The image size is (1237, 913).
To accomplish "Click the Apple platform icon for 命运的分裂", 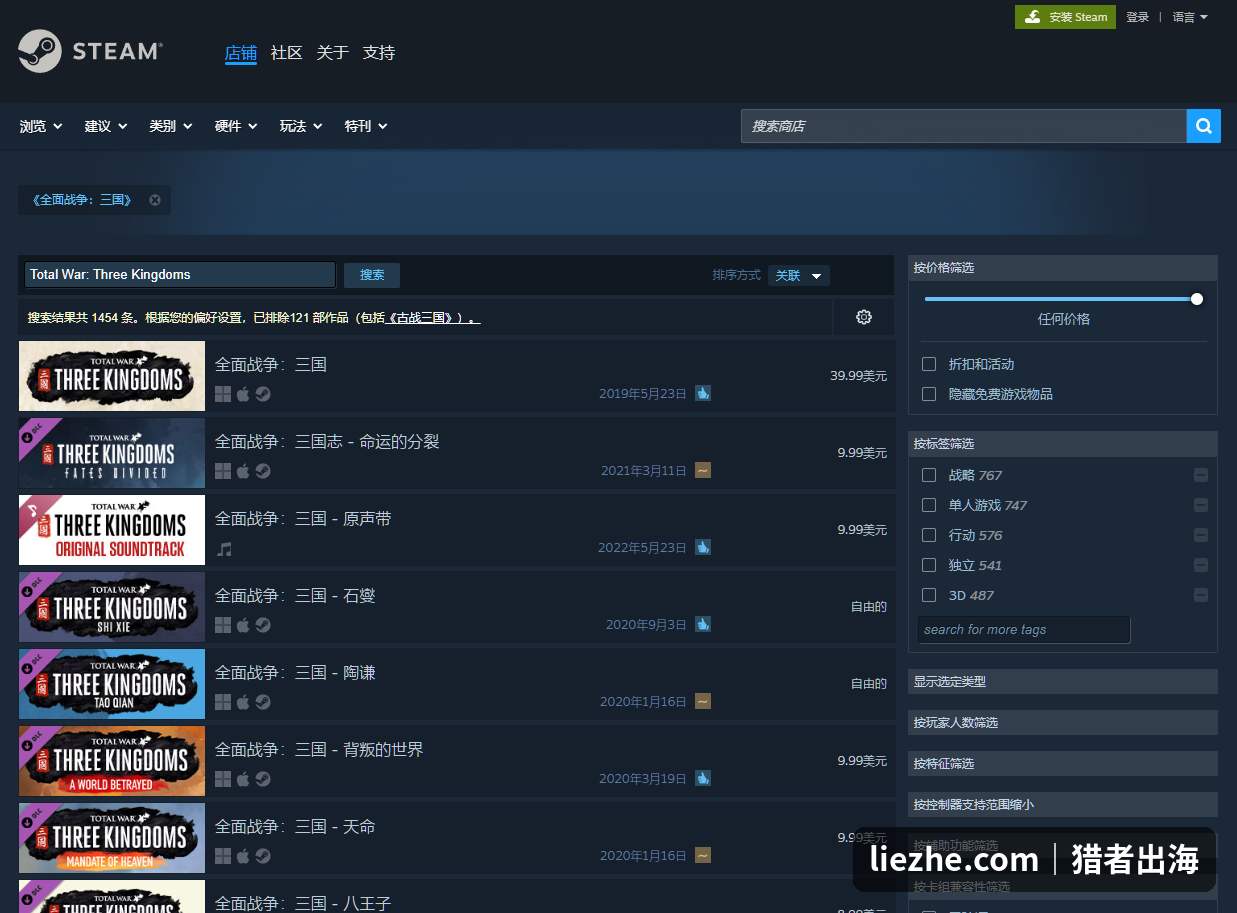I will coord(243,471).
